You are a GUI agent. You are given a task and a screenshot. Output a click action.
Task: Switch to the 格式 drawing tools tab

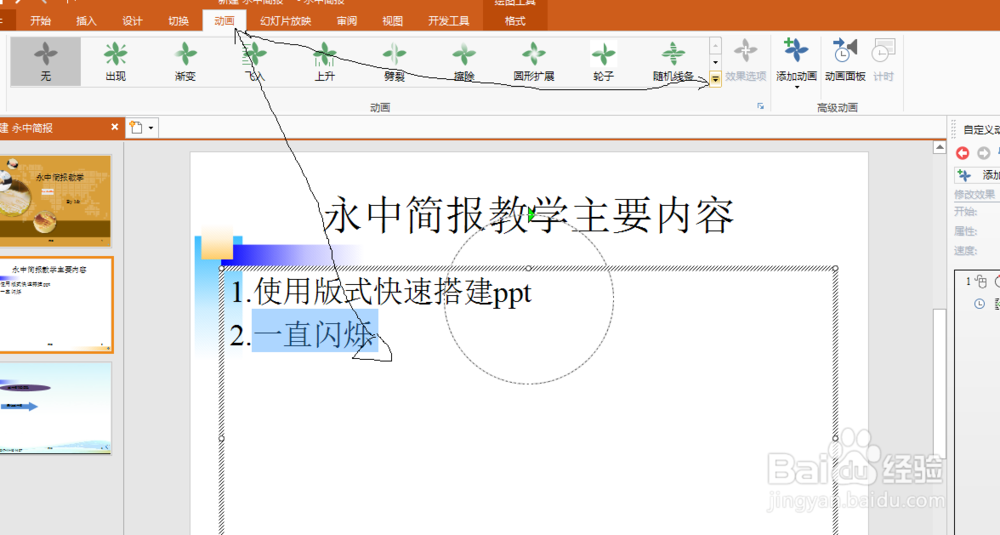point(515,21)
